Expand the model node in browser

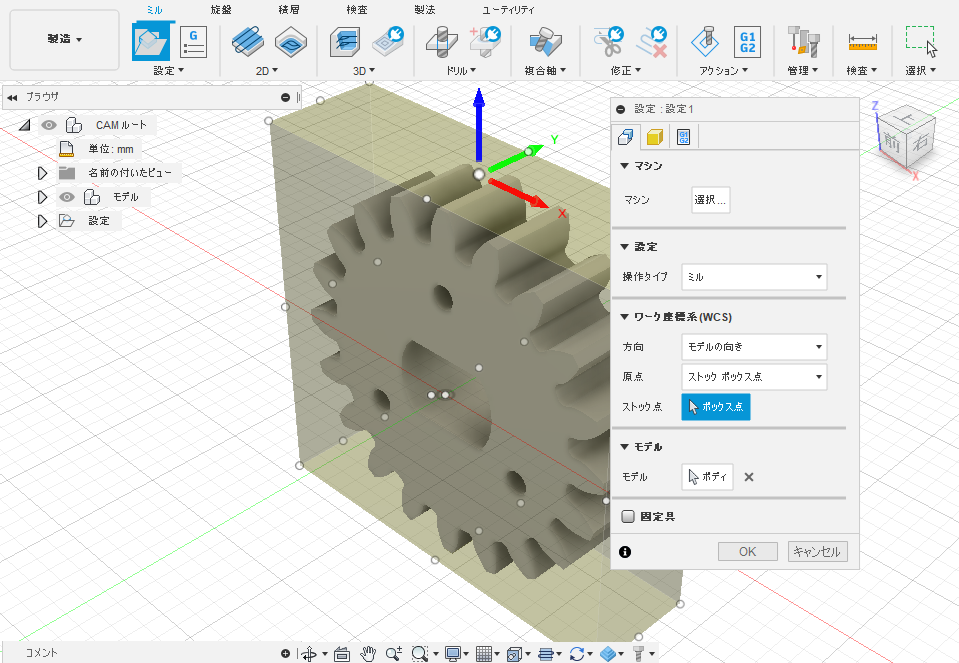pyautogui.click(x=42, y=197)
